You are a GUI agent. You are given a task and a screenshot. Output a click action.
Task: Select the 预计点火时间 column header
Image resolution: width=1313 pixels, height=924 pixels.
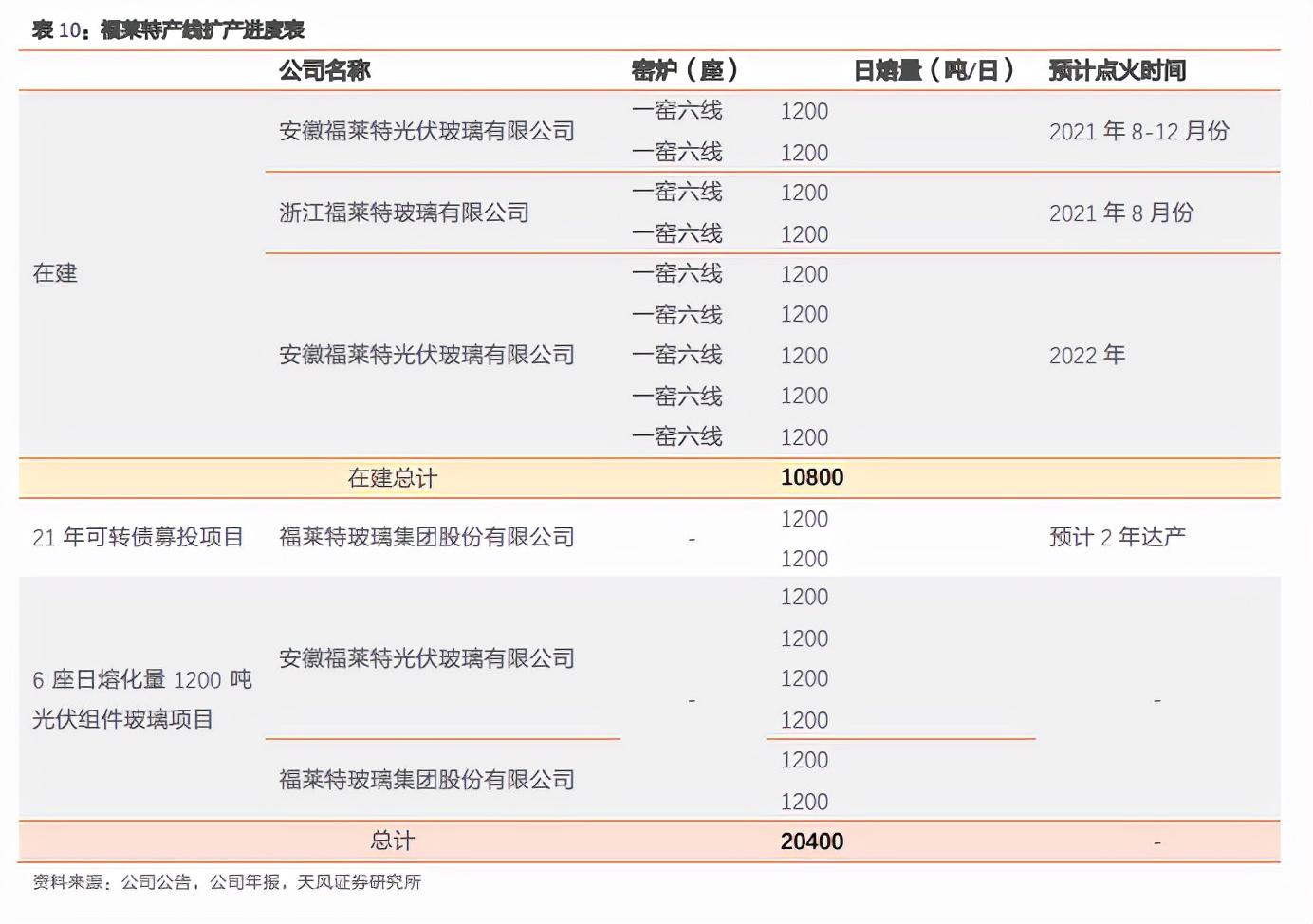tap(1117, 70)
